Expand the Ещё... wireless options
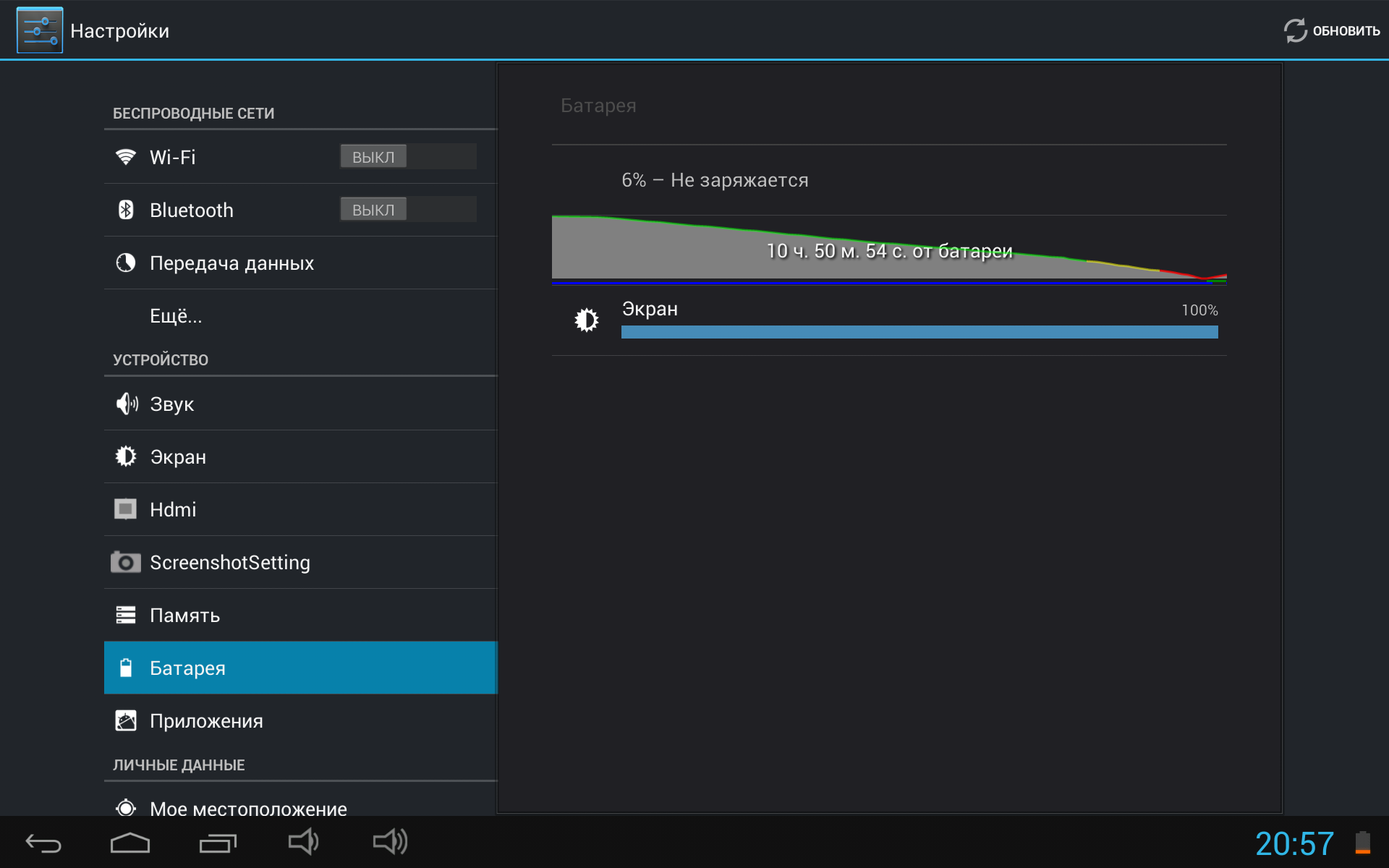The width and height of the screenshot is (1389, 868). point(301,315)
